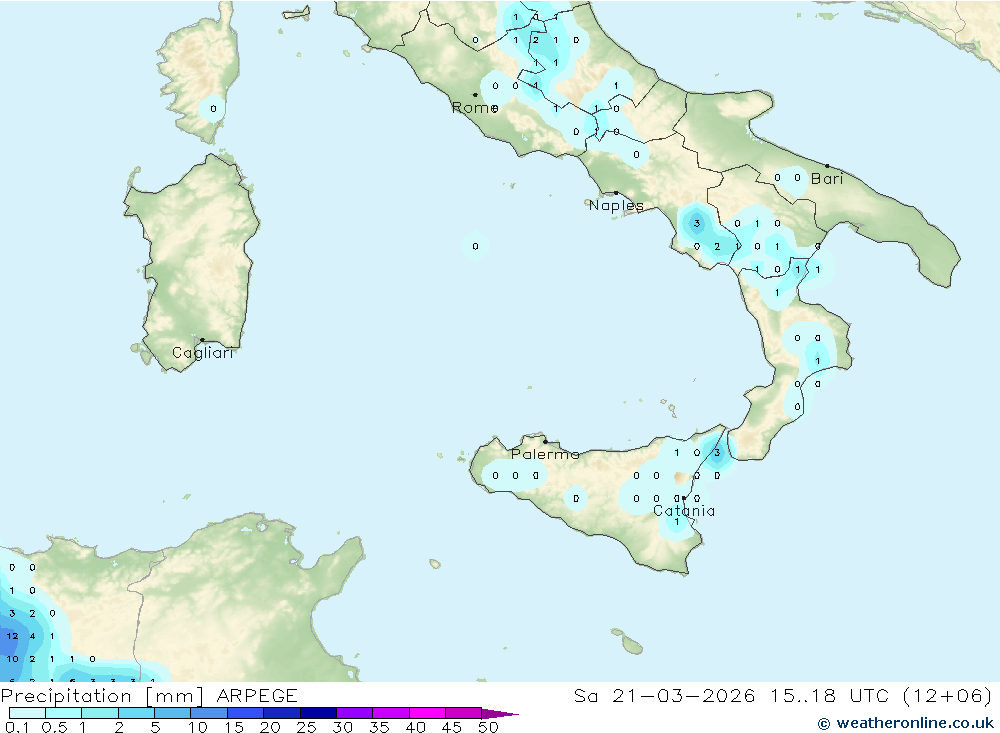Pick the magenta 40–45 legend swatch
1000x733 pixels.
point(427,714)
